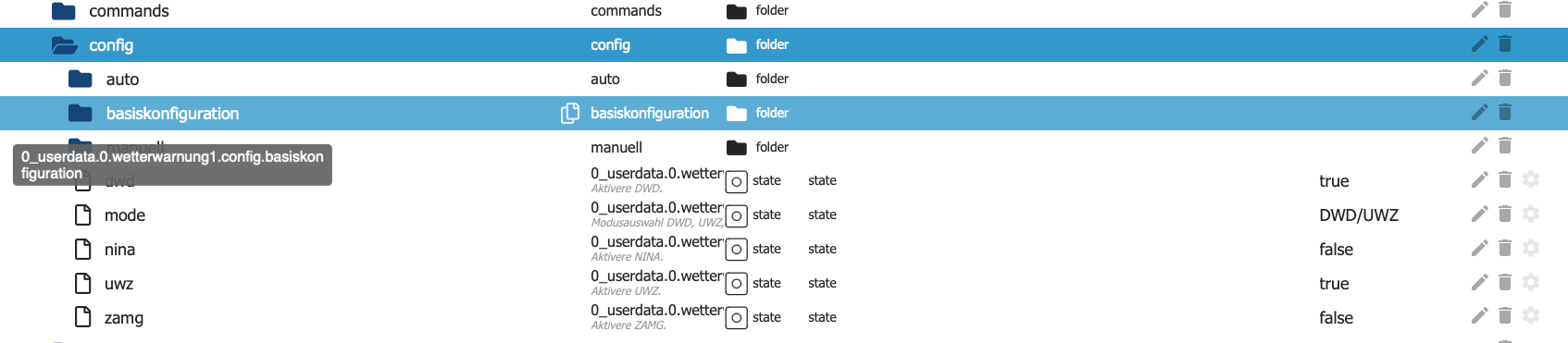Open settings gear for zamg state

(1531, 317)
